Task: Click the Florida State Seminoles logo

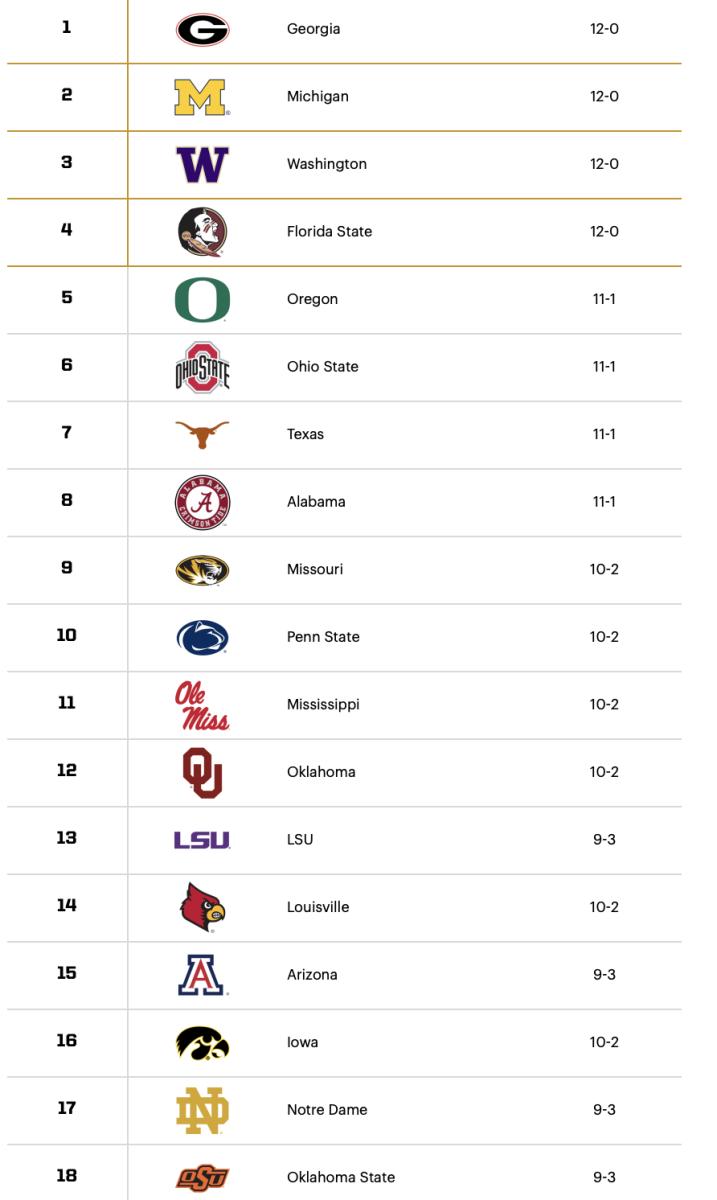Action: click(202, 232)
